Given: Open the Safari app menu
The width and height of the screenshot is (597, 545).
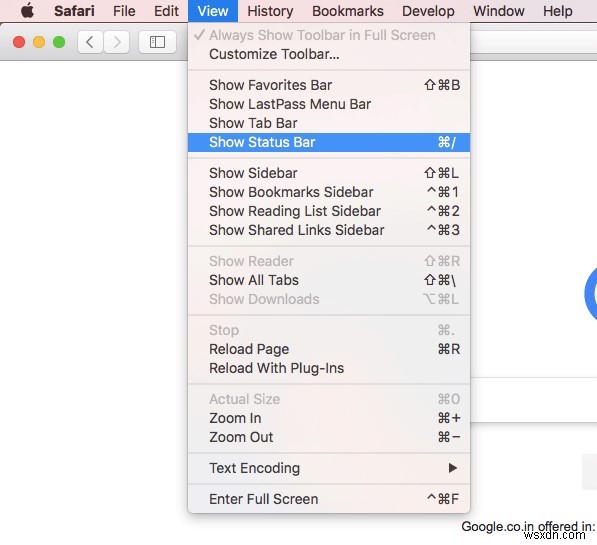Looking at the screenshot, I should pyautogui.click(x=74, y=11).
